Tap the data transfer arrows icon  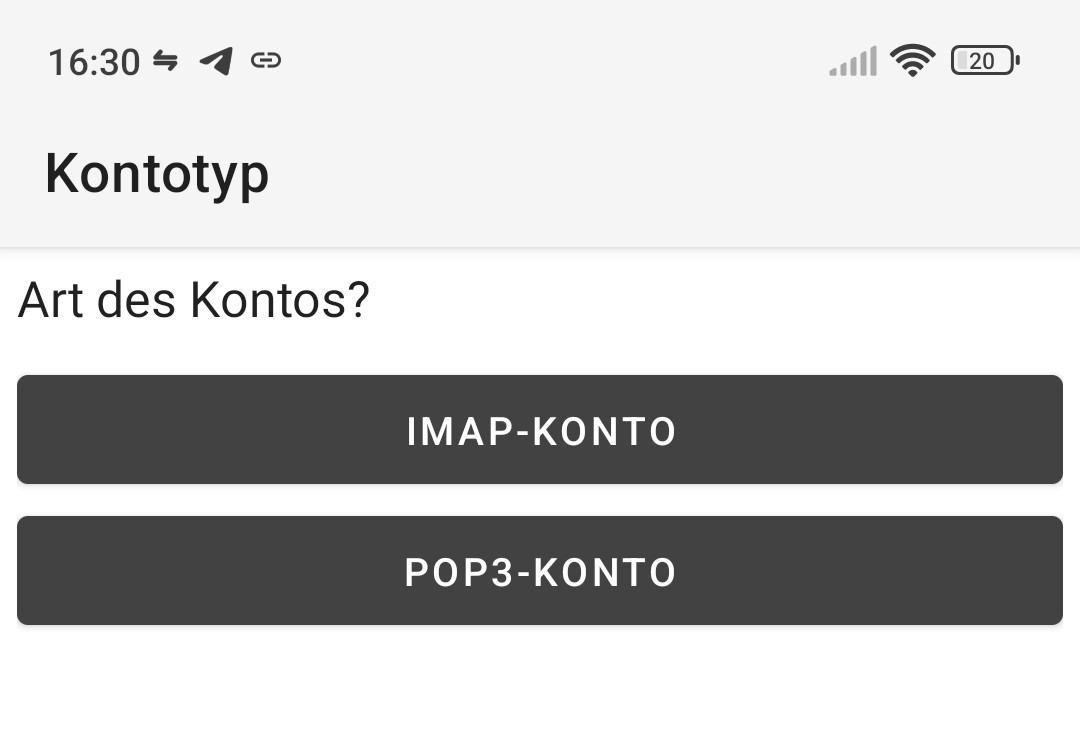pyautogui.click(x=165, y=61)
